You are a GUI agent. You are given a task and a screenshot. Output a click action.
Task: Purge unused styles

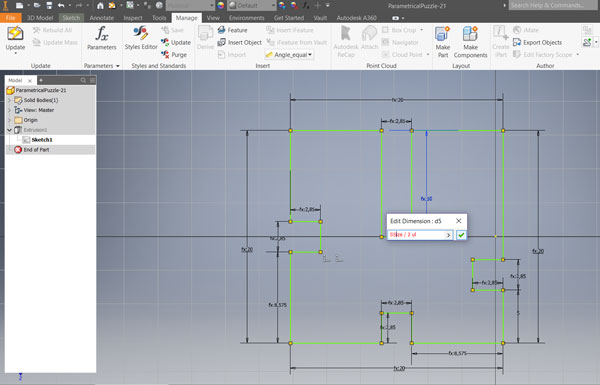tap(174, 54)
